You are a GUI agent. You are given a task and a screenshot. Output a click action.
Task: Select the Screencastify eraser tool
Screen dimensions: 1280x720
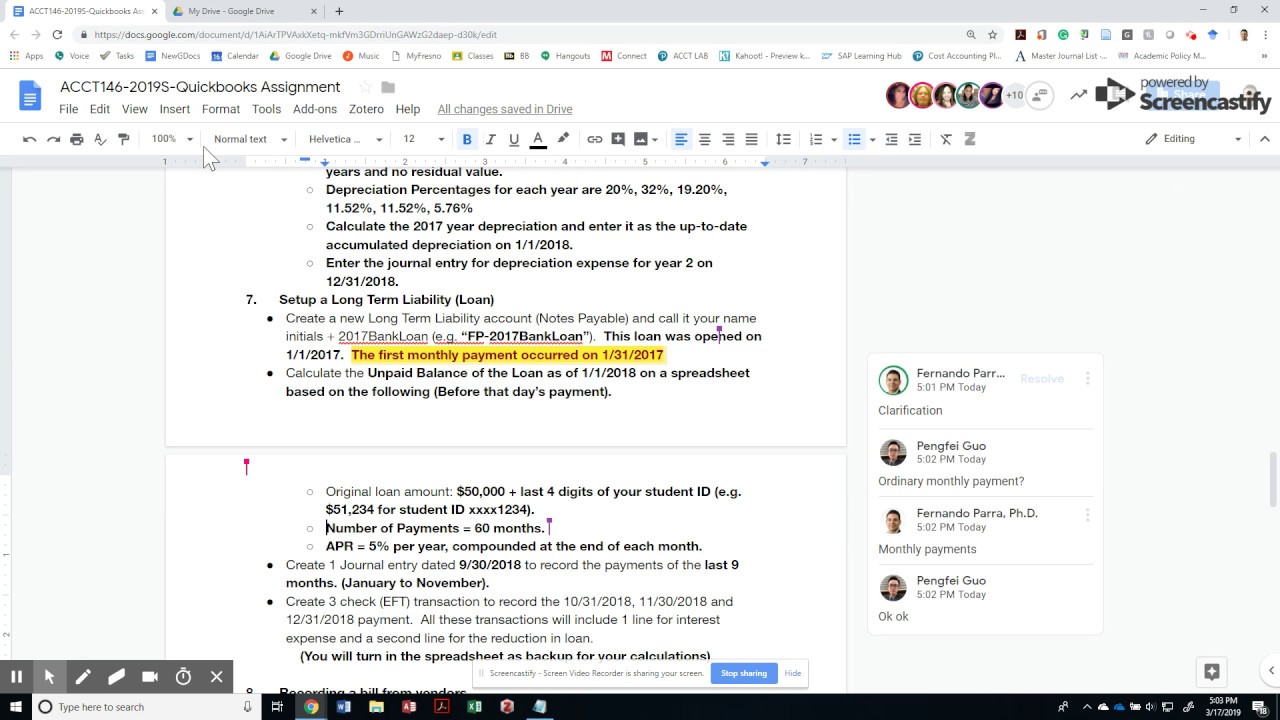tap(116, 677)
